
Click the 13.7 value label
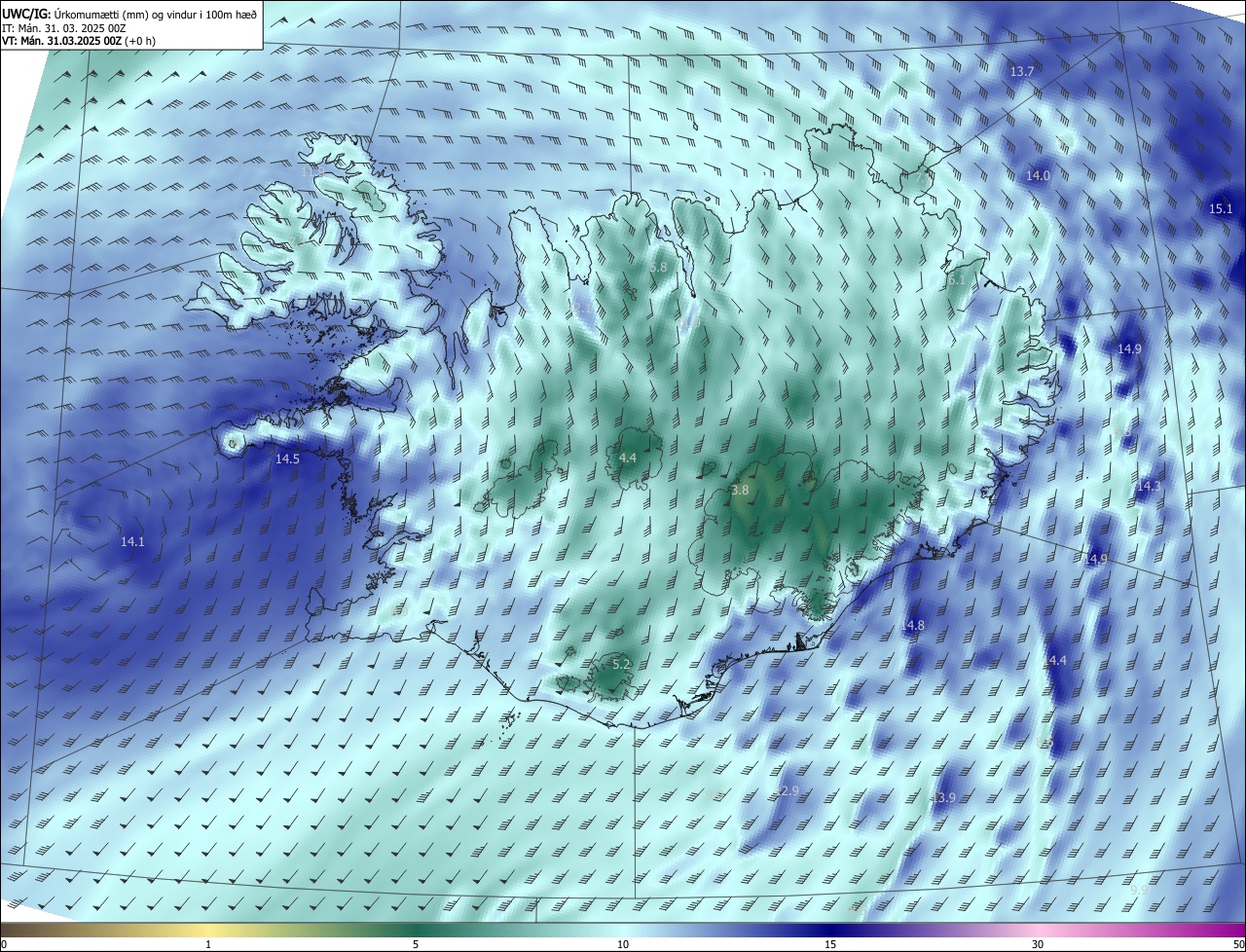pyautogui.click(x=1021, y=72)
